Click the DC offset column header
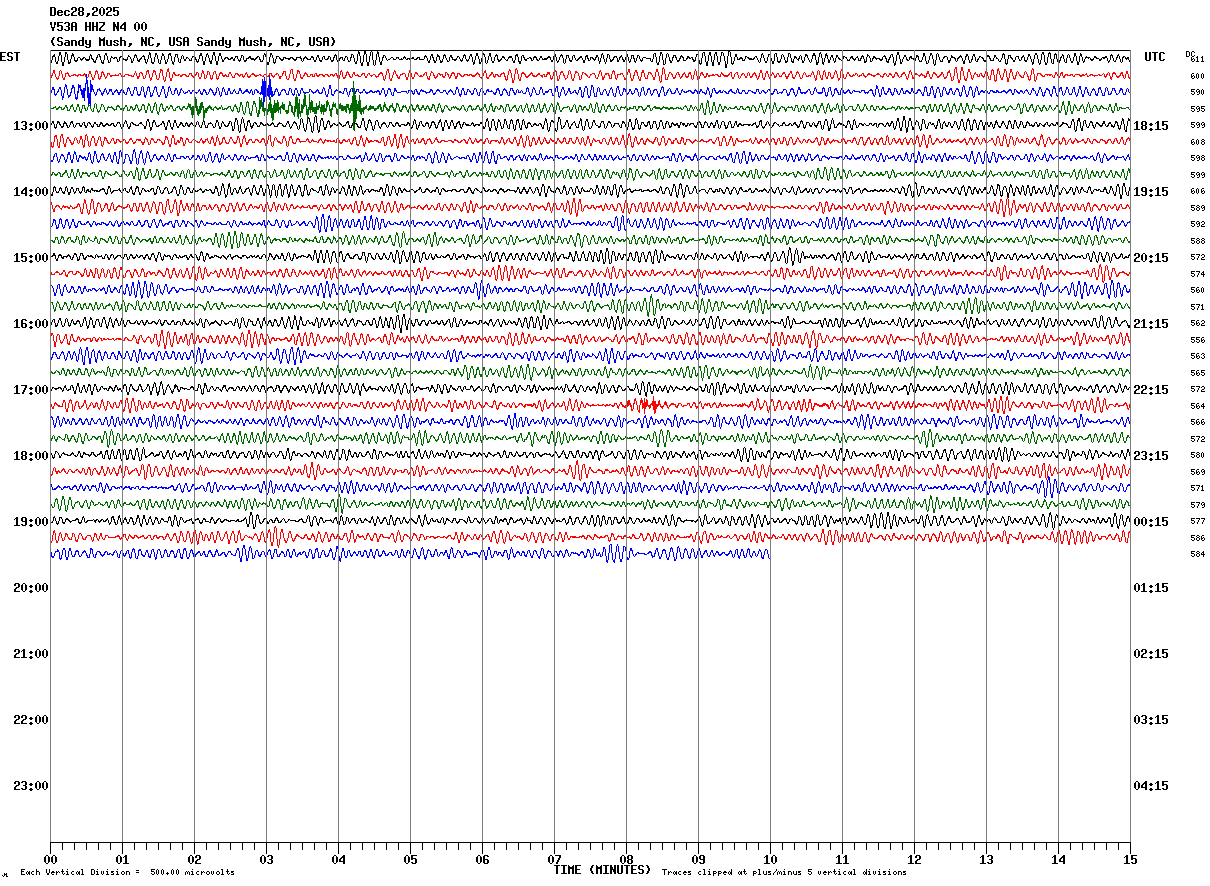 pos(1190,54)
